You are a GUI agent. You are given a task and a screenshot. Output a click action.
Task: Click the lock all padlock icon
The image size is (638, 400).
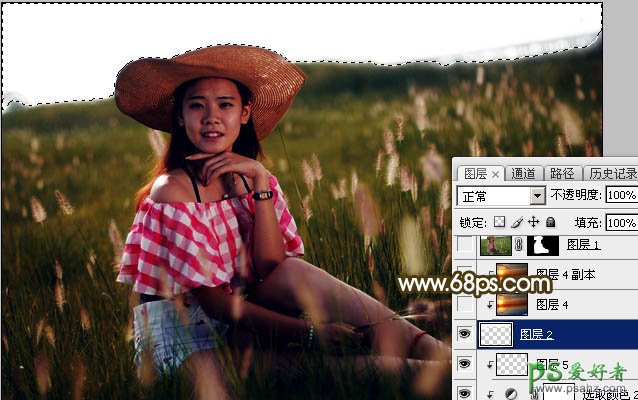tap(550, 222)
